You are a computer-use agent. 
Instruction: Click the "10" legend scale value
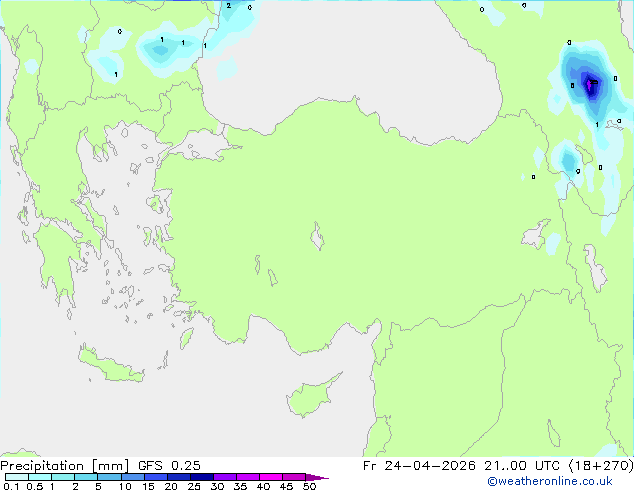tap(125, 486)
